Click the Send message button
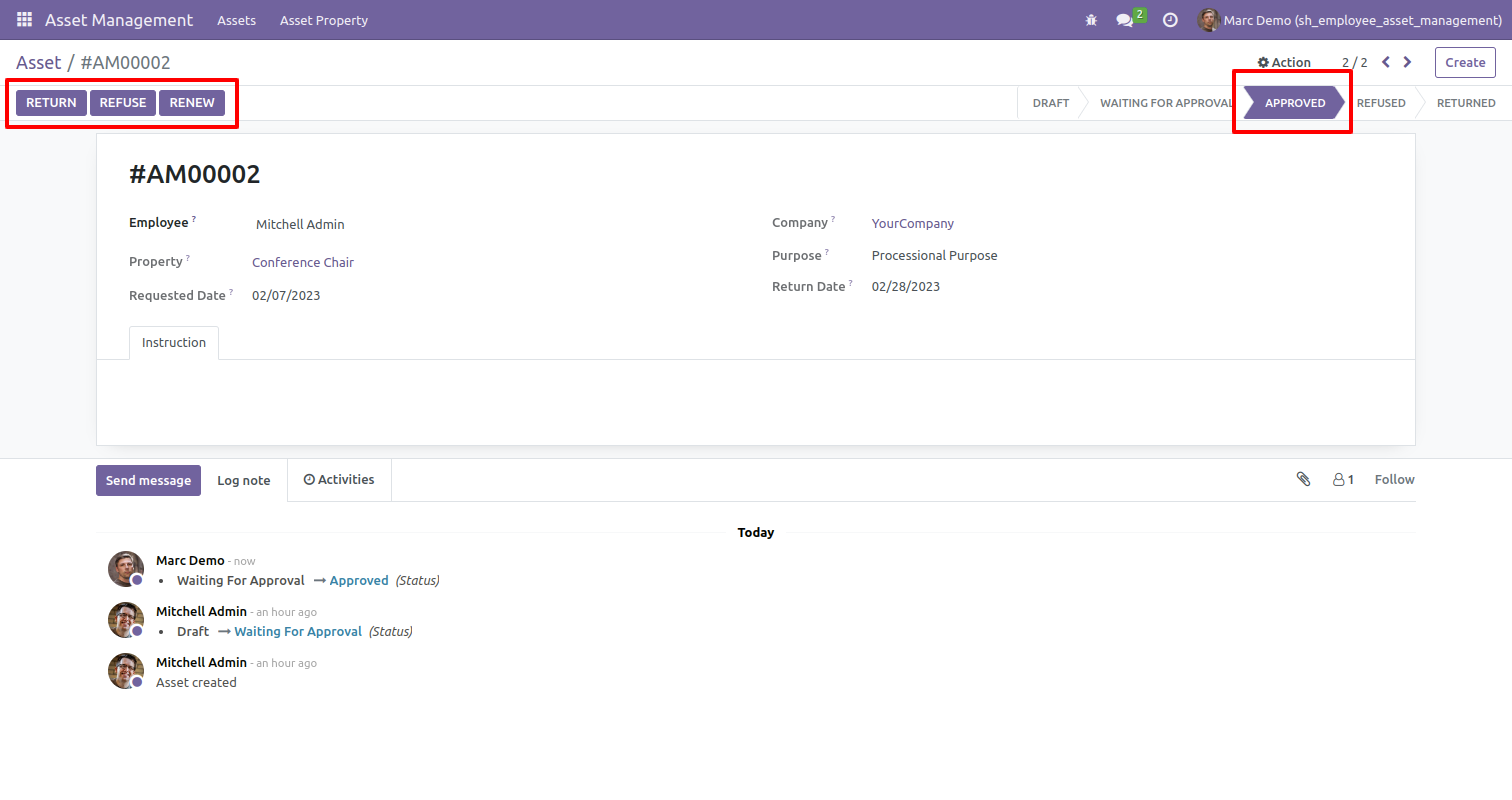The width and height of the screenshot is (1512, 800). 148,480
